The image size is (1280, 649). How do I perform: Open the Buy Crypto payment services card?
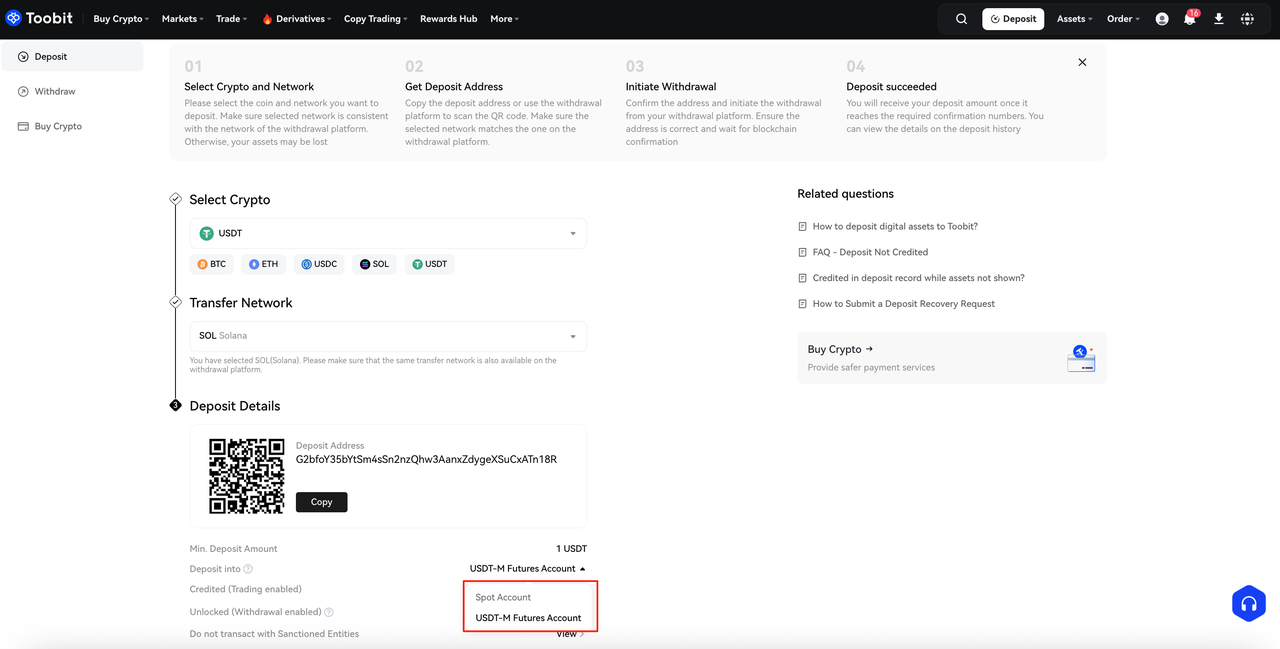point(952,358)
